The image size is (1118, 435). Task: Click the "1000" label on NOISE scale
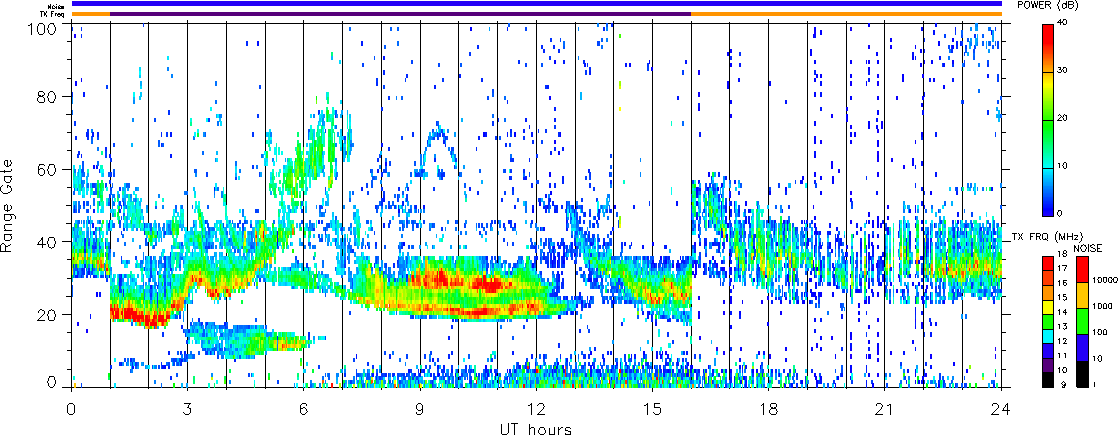pos(1102,306)
